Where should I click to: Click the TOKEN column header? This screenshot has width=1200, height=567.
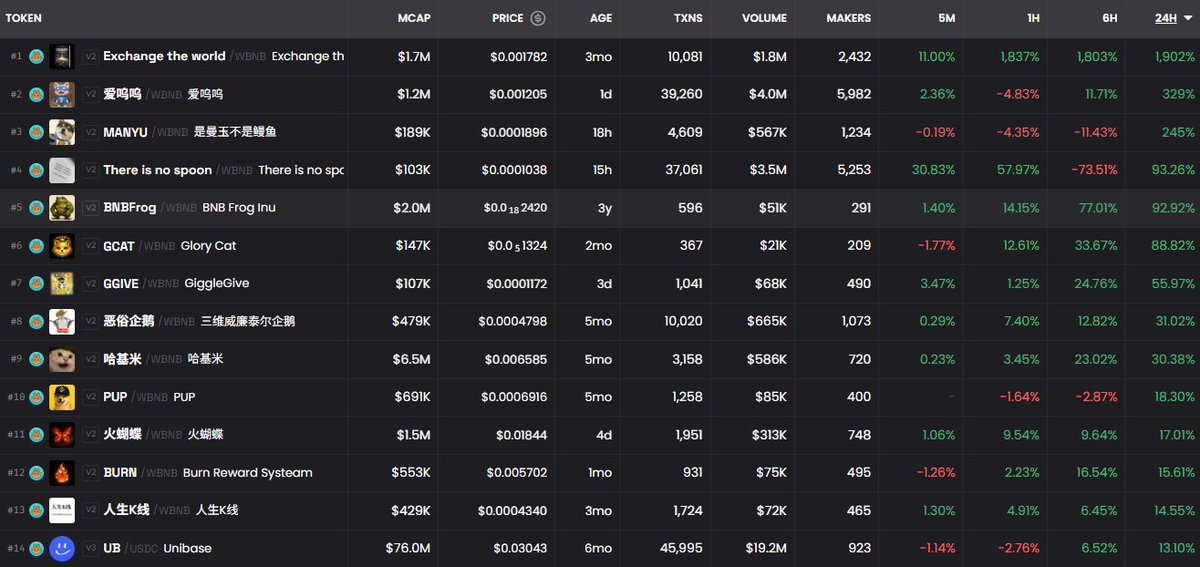point(24,18)
